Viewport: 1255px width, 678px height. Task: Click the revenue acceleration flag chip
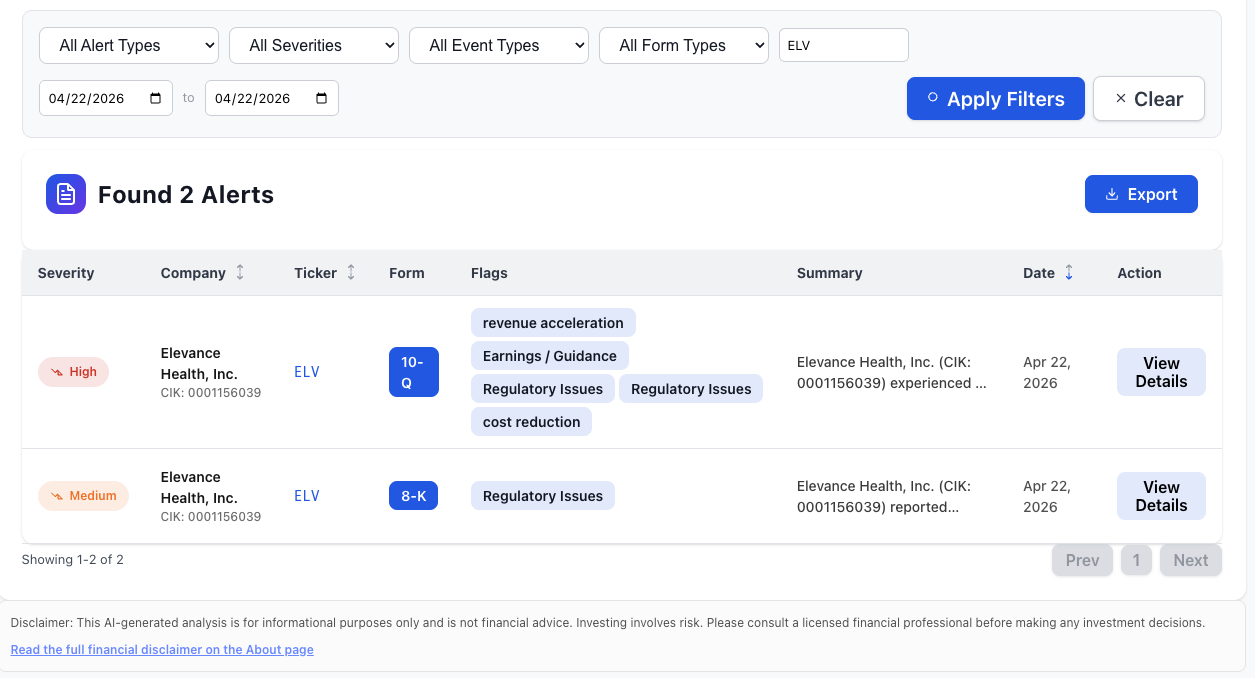tap(553, 322)
